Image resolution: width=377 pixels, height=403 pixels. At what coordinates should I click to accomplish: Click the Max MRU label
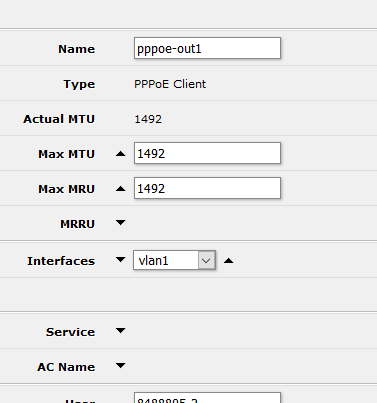(x=67, y=189)
